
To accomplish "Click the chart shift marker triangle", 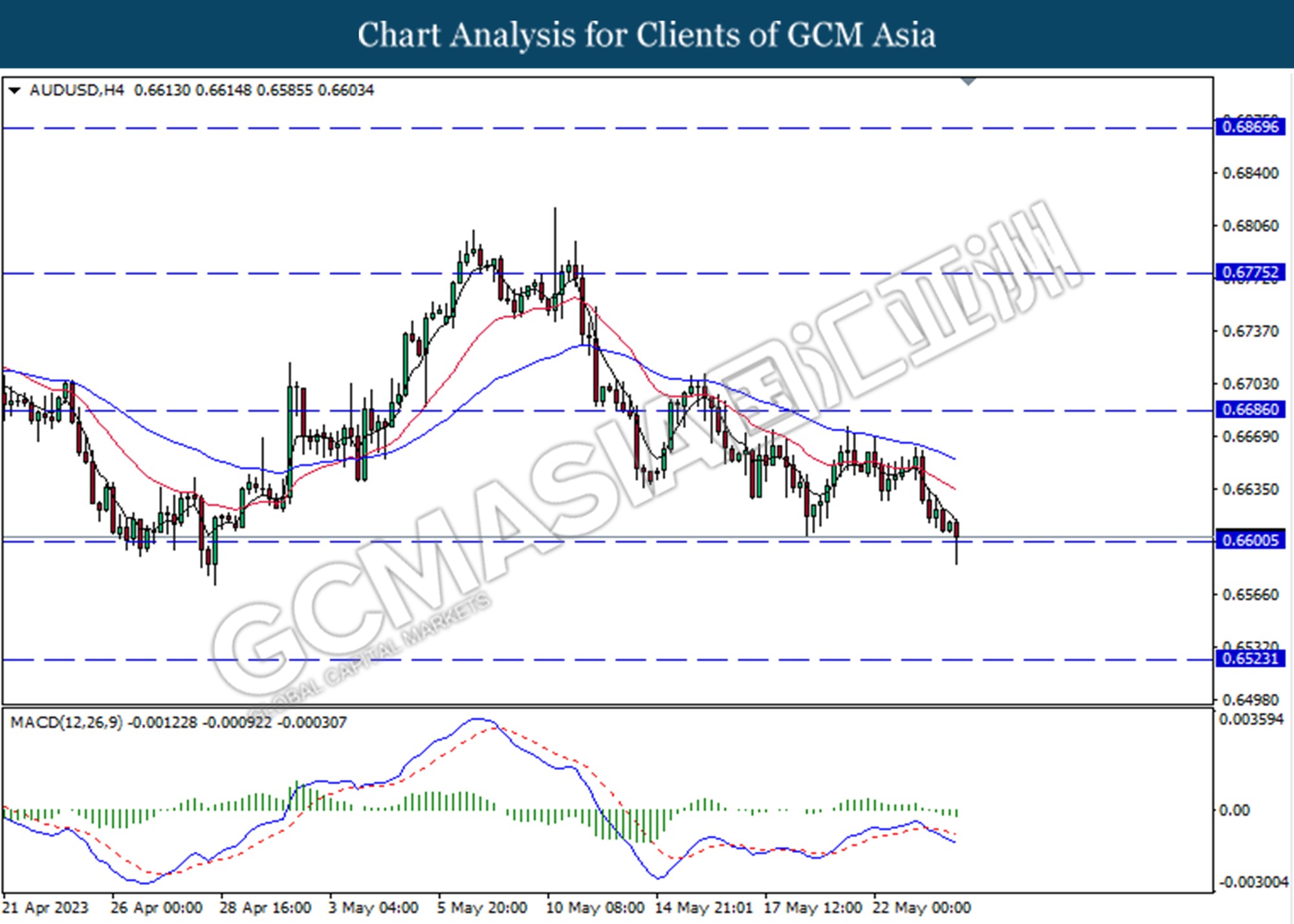I will [969, 82].
